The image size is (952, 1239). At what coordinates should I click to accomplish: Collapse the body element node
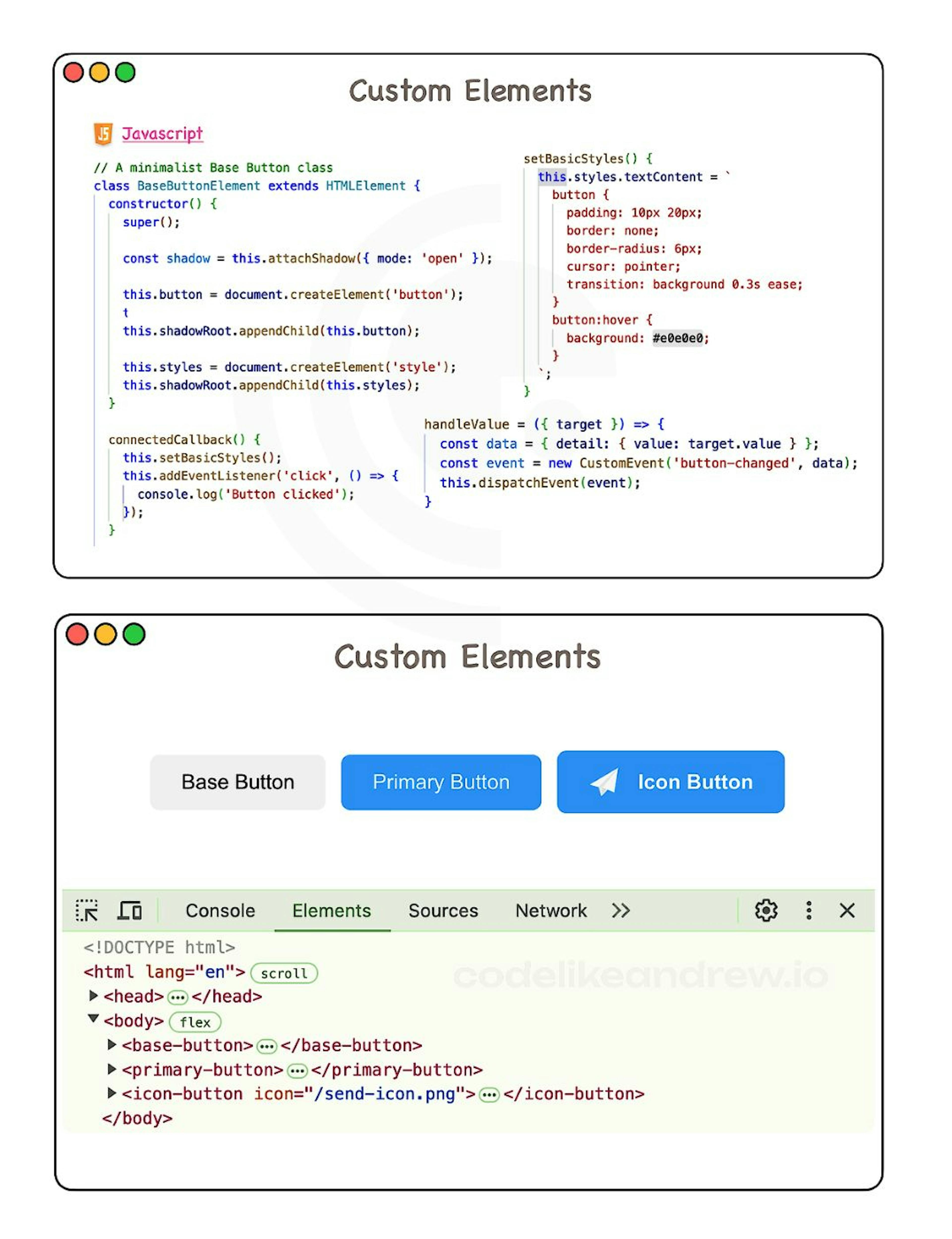pos(93,1019)
